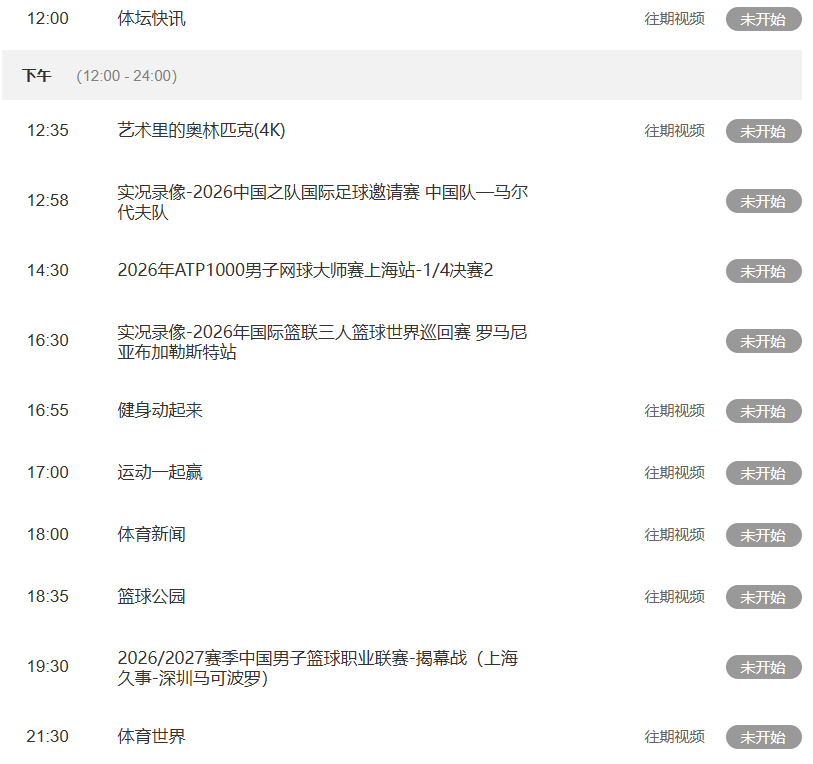Click 未开始 button for 体育新闻

[763, 535]
